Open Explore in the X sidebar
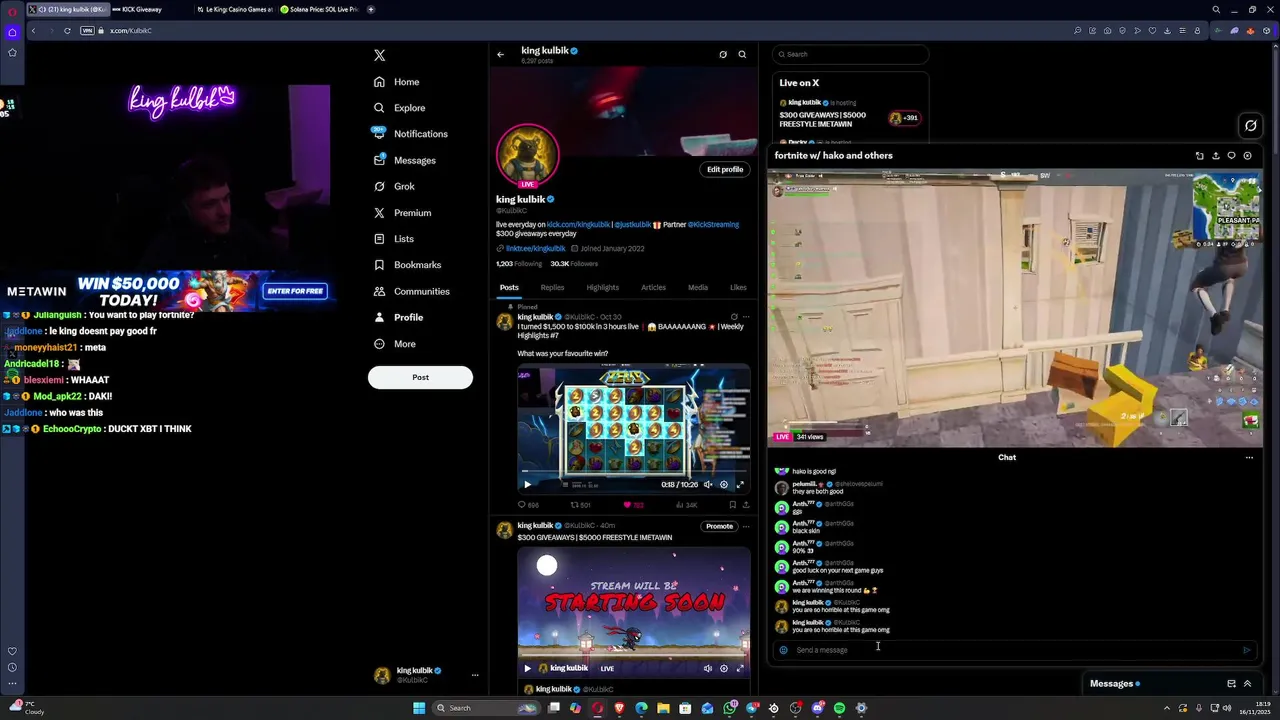Viewport: 1280px width, 720px height. pyautogui.click(x=399, y=108)
